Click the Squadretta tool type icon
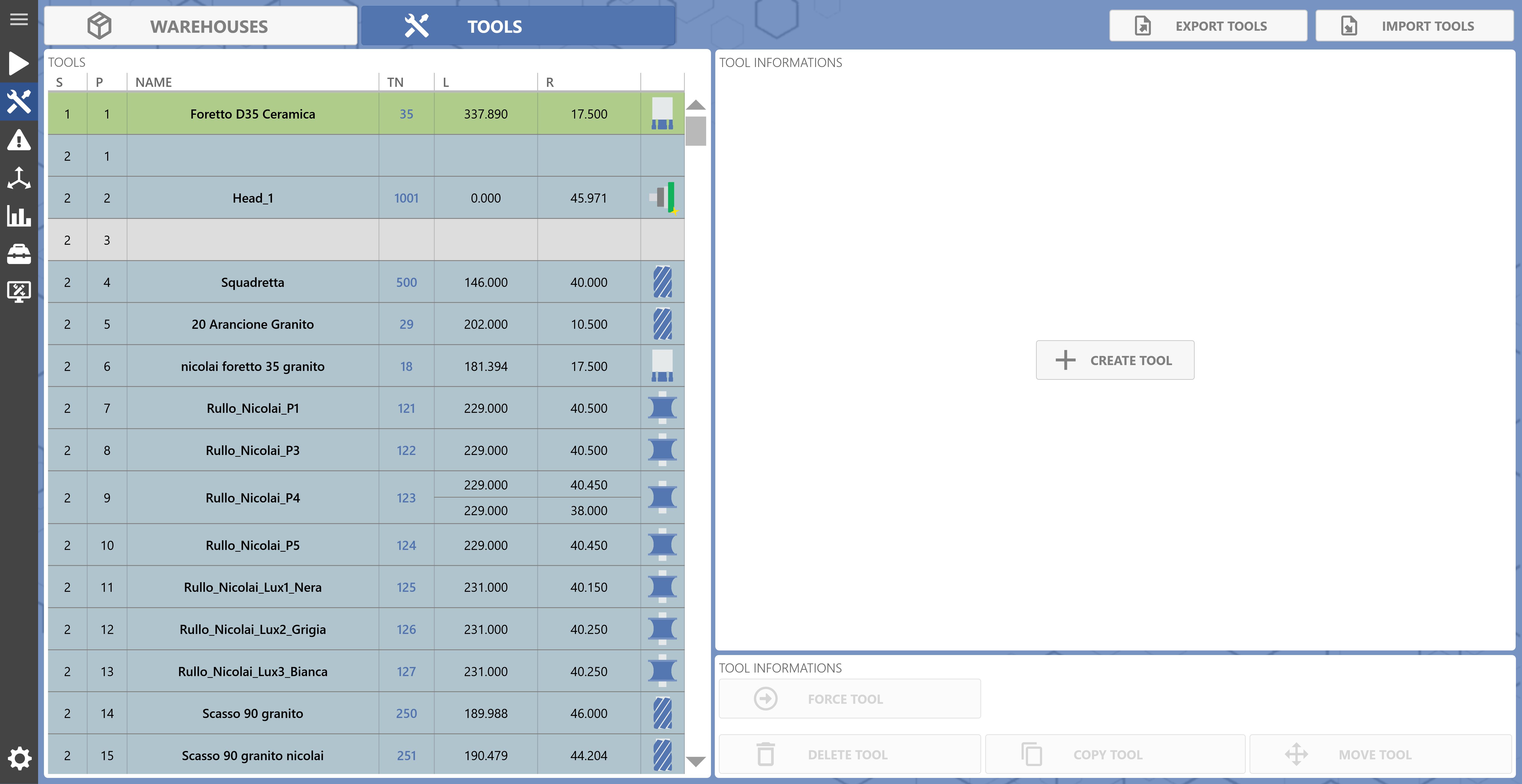Screen dimensions: 1522x784 (x=662, y=282)
